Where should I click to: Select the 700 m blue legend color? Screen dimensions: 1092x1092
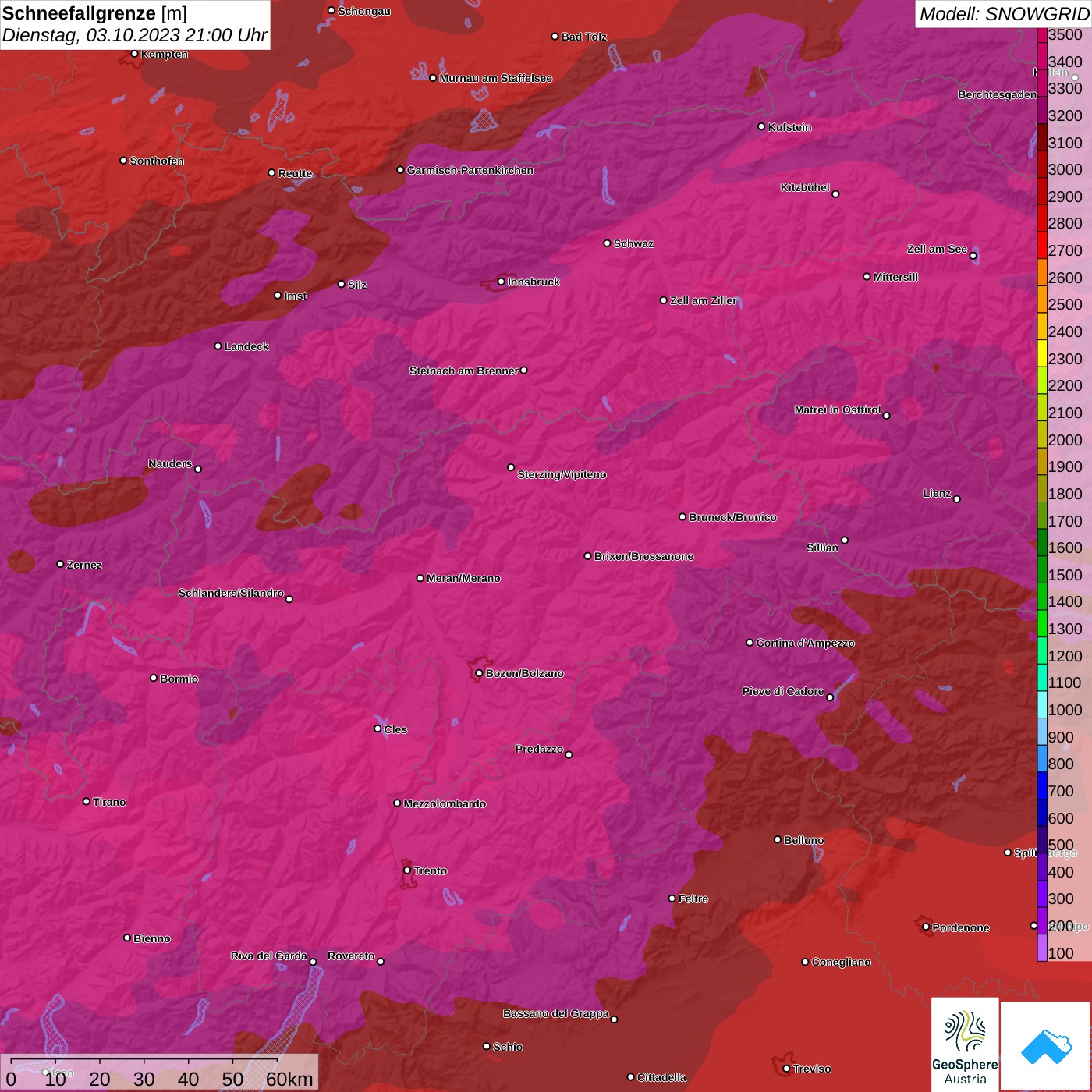point(1041,785)
